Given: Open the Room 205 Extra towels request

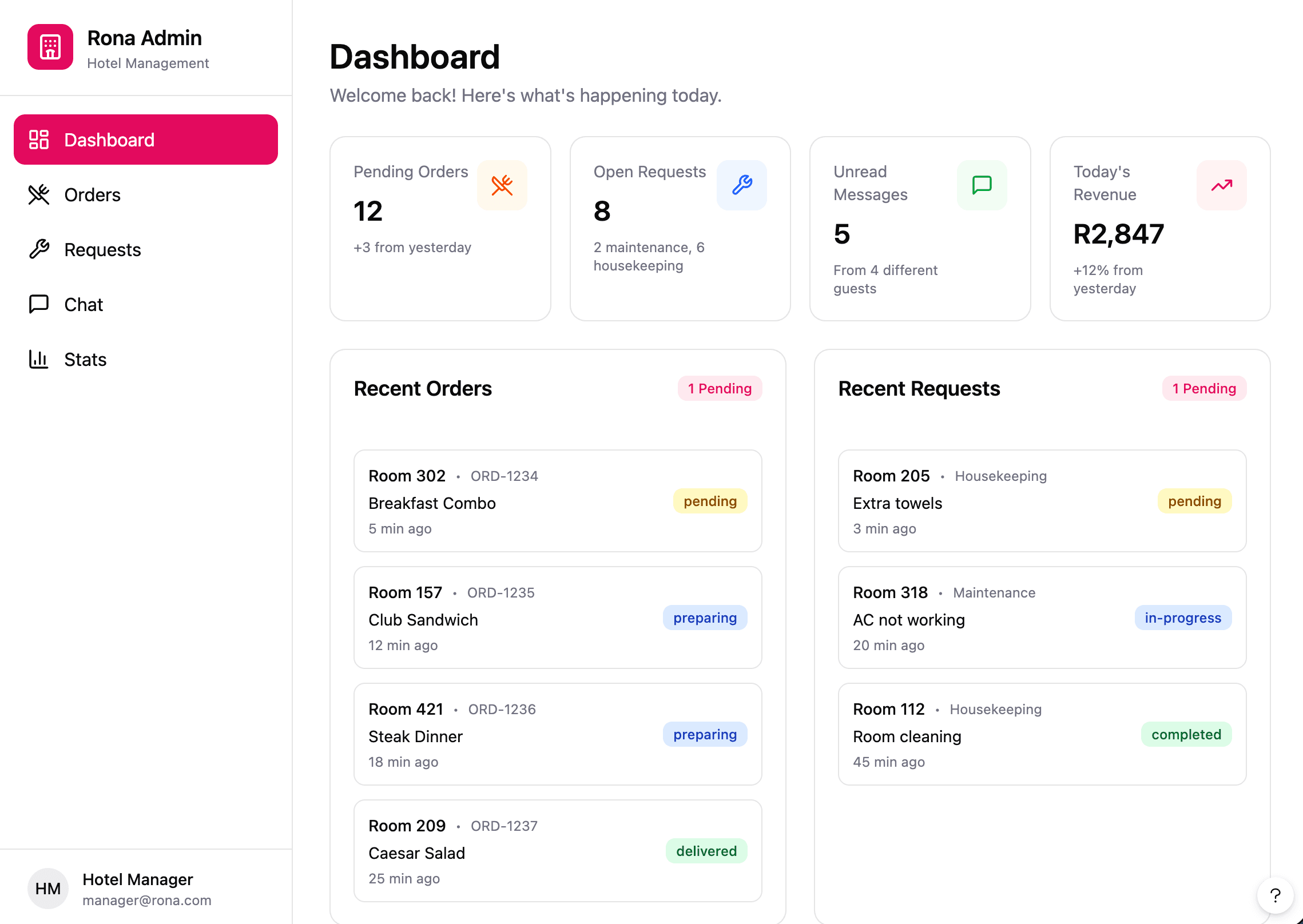Looking at the screenshot, I should [x=1042, y=501].
